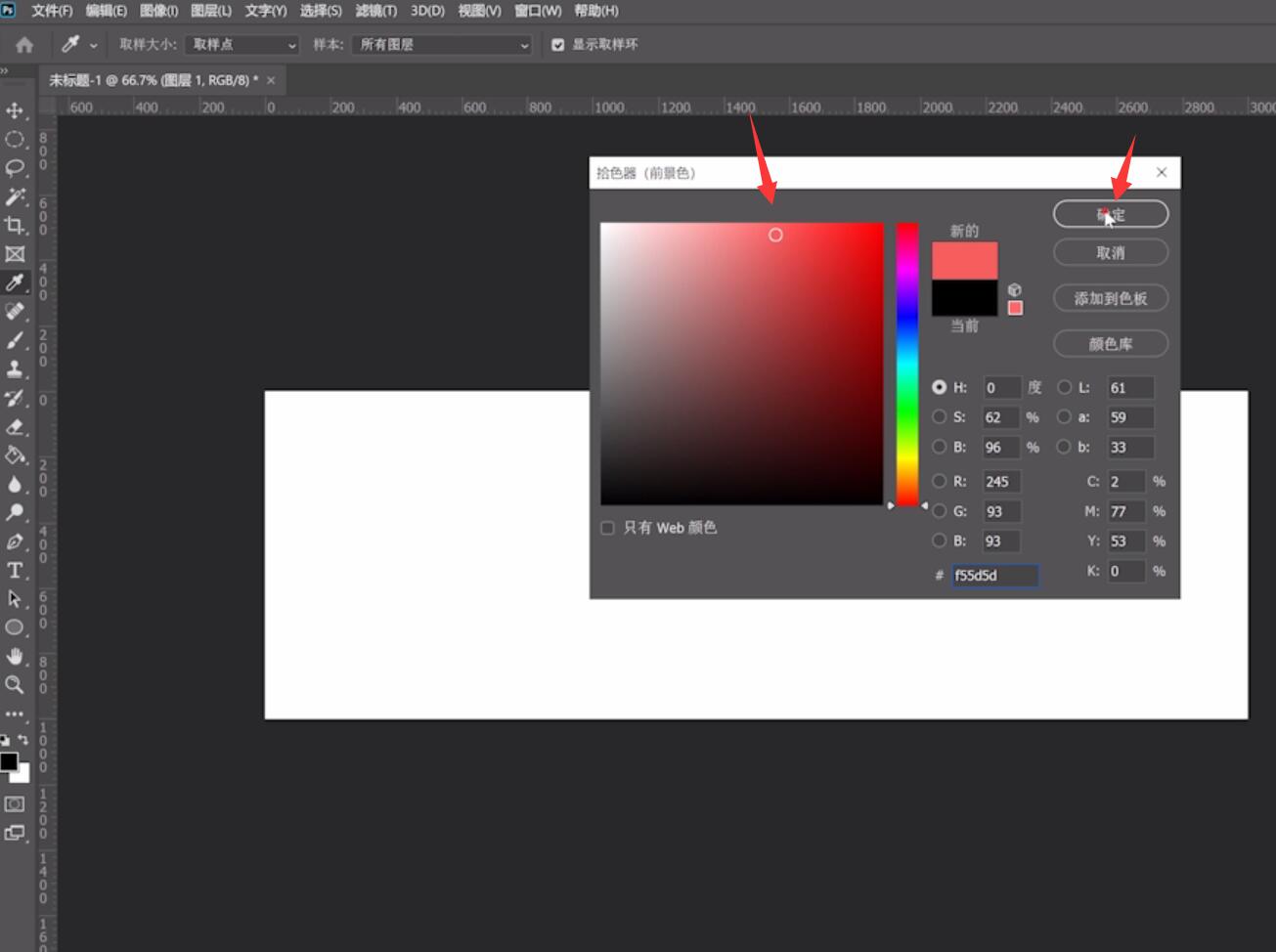
Task: Select the Ellipse shape tool
Action: pos(15,627)
